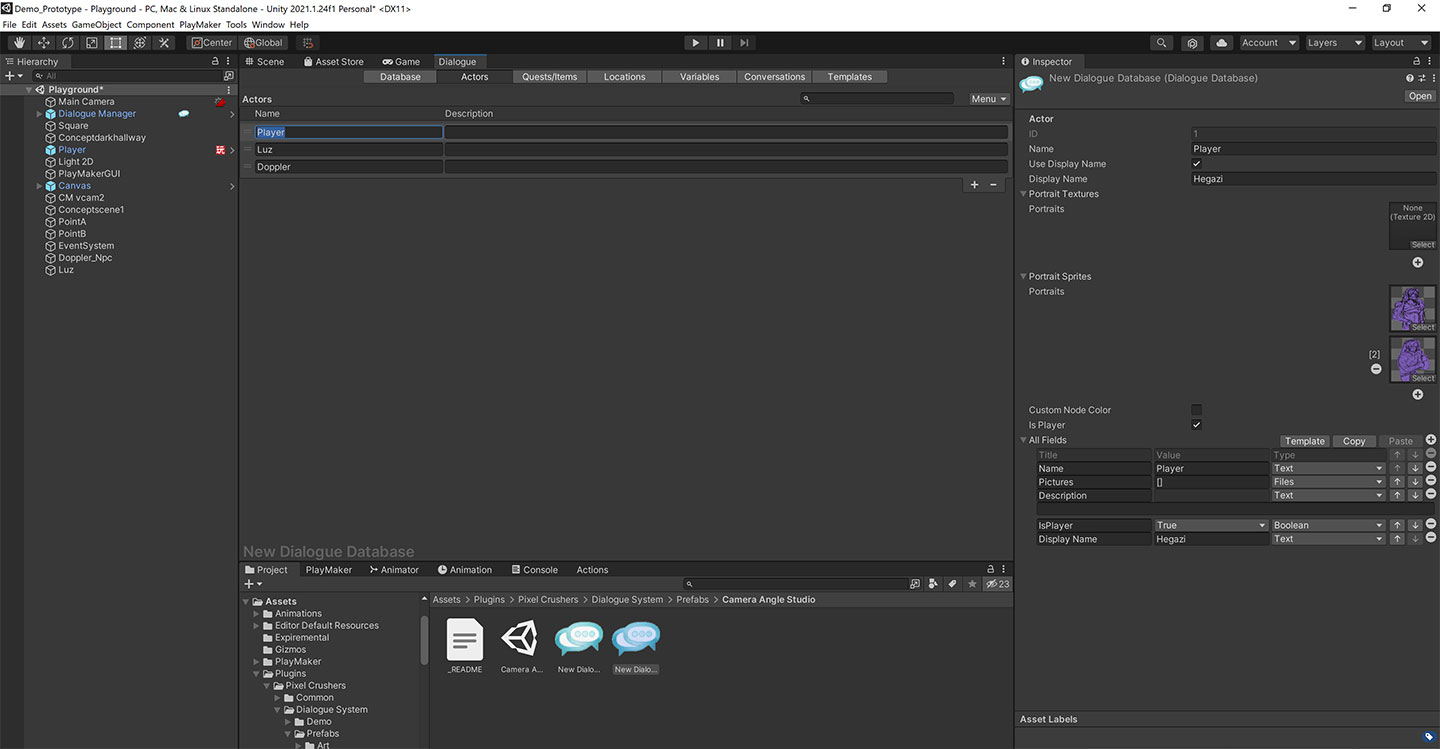
Task: Open the global Search magnifier
Action: point(1161,43)
